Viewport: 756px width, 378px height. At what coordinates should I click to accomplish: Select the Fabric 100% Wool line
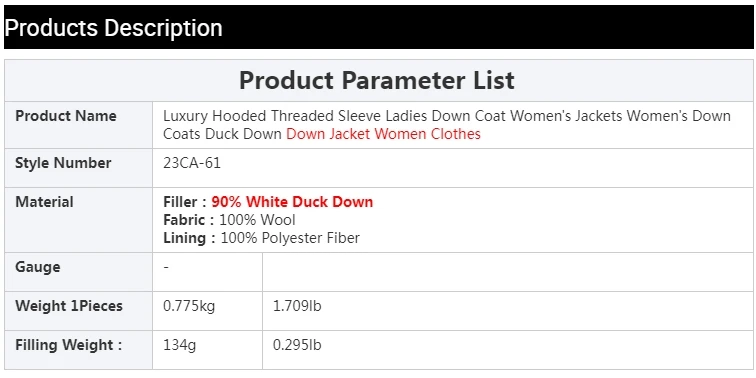230,220
